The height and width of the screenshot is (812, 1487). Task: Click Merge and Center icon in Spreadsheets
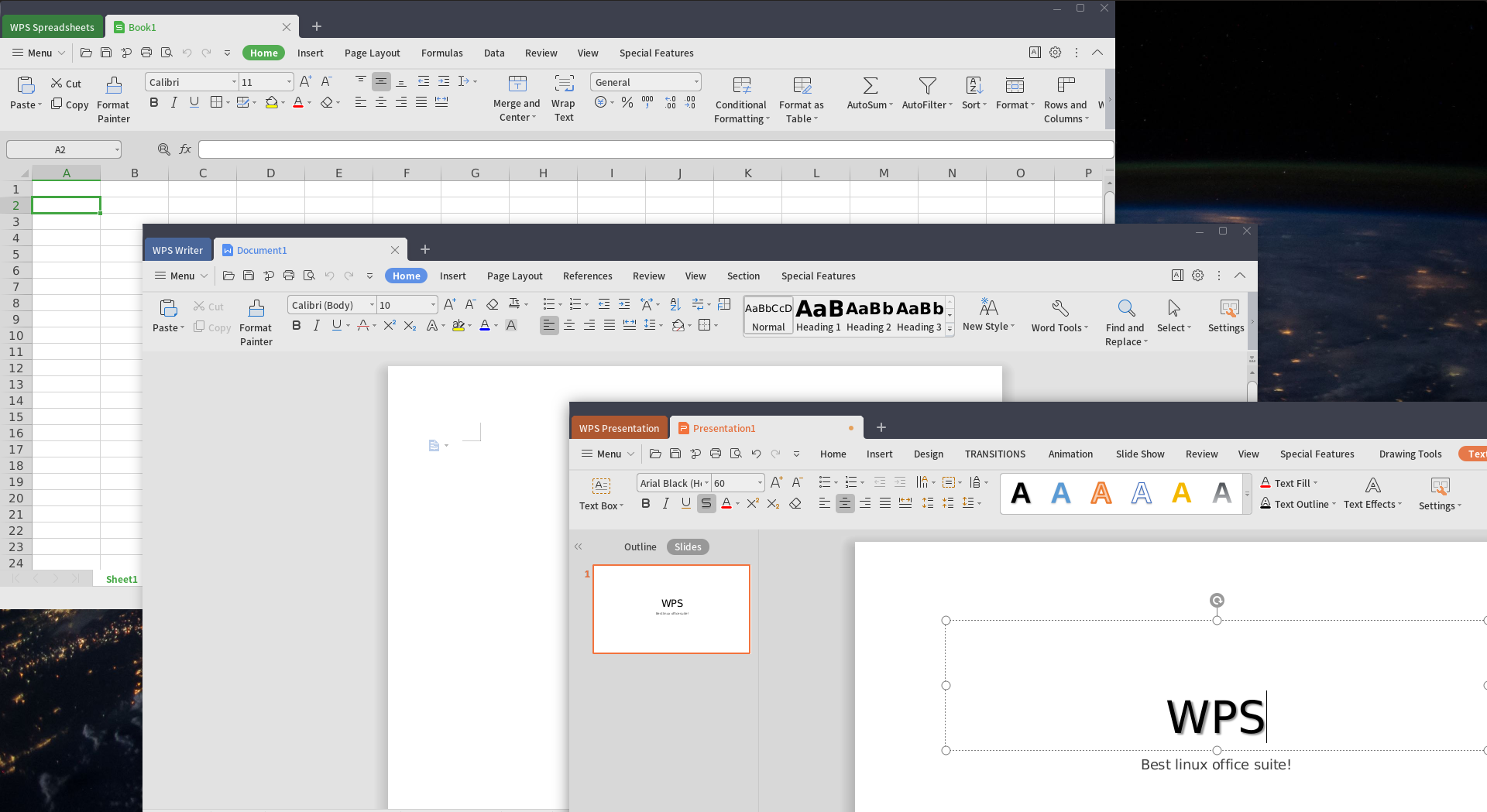coord(517,84)
